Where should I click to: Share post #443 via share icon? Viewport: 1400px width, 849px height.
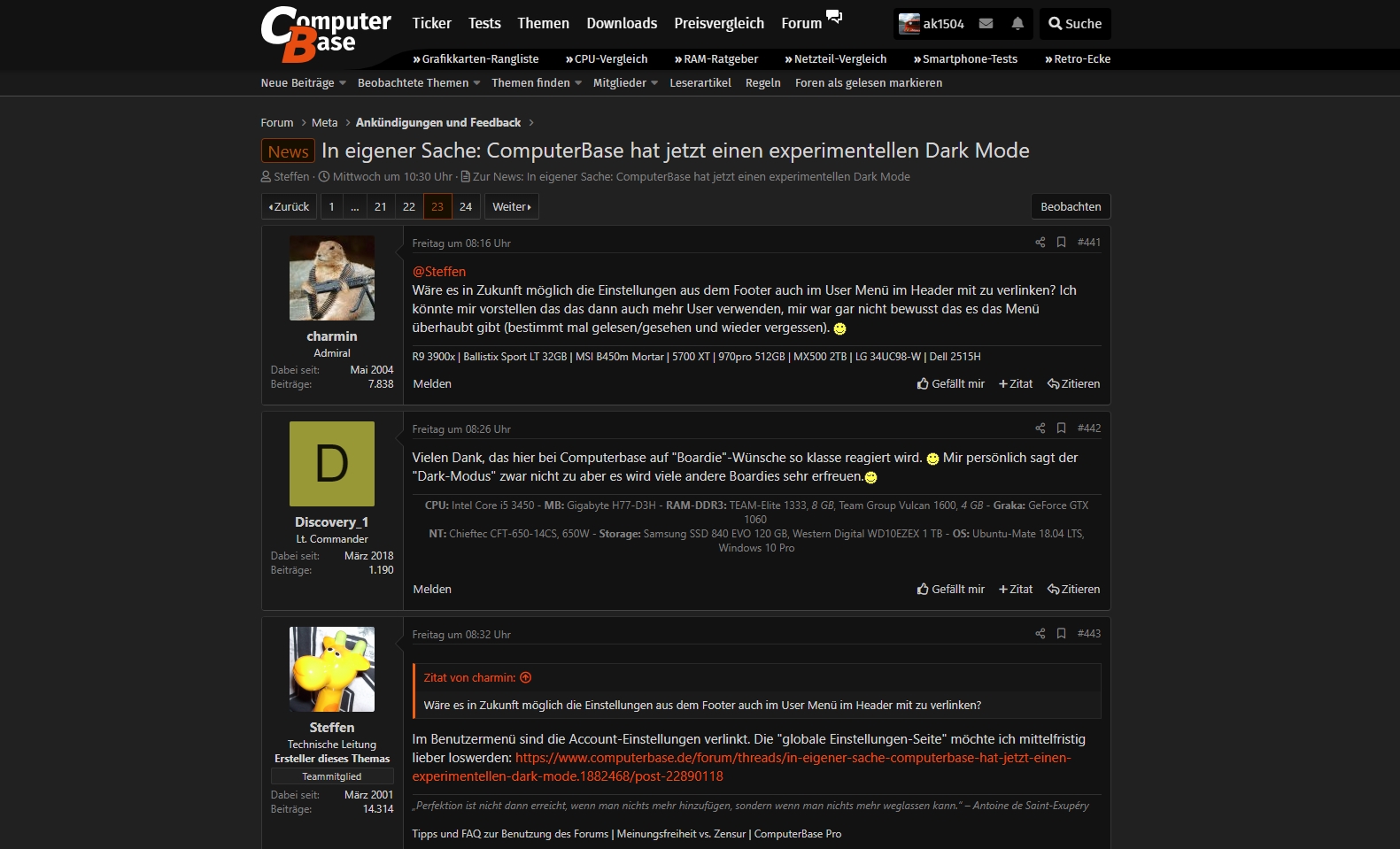click(x=1040, y=634)
